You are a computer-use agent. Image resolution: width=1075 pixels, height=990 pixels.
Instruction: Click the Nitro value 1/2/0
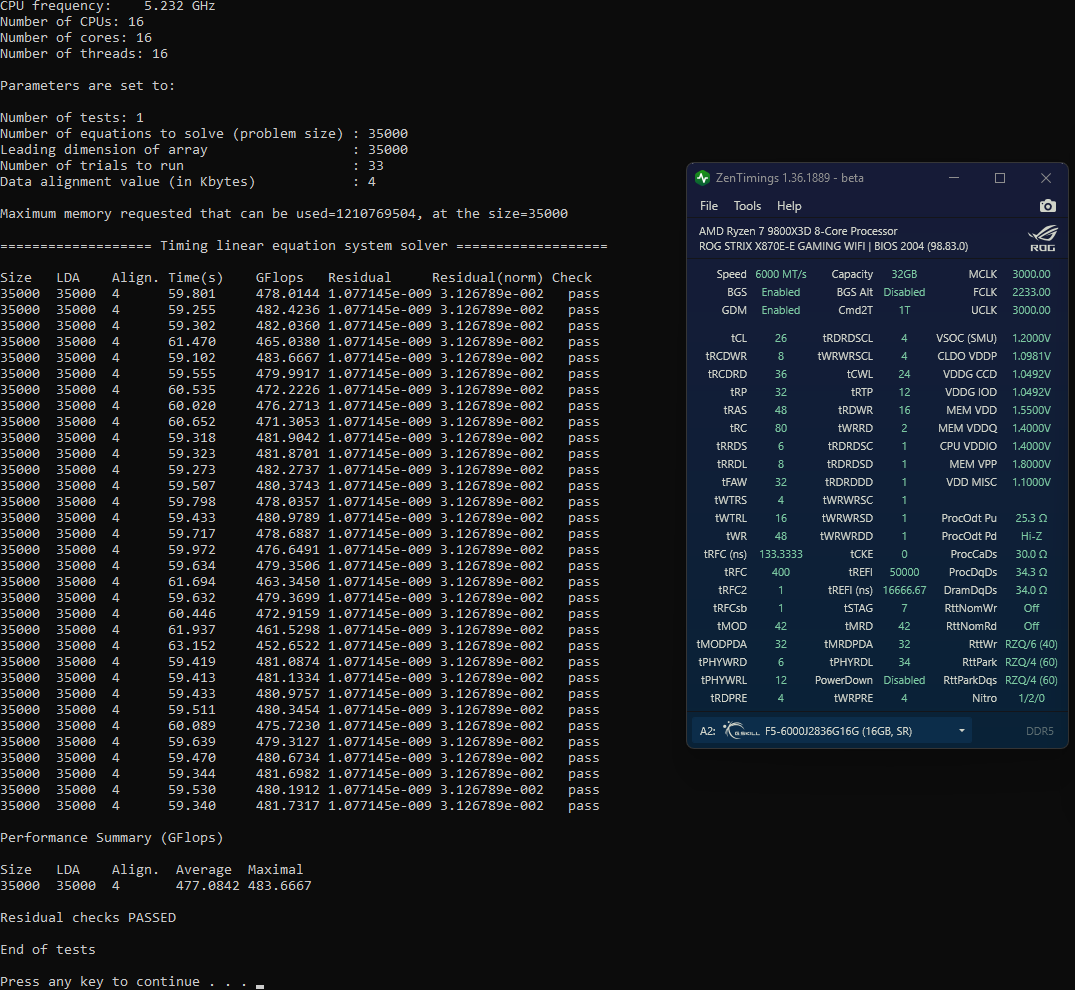click(x=1031, y=698)
